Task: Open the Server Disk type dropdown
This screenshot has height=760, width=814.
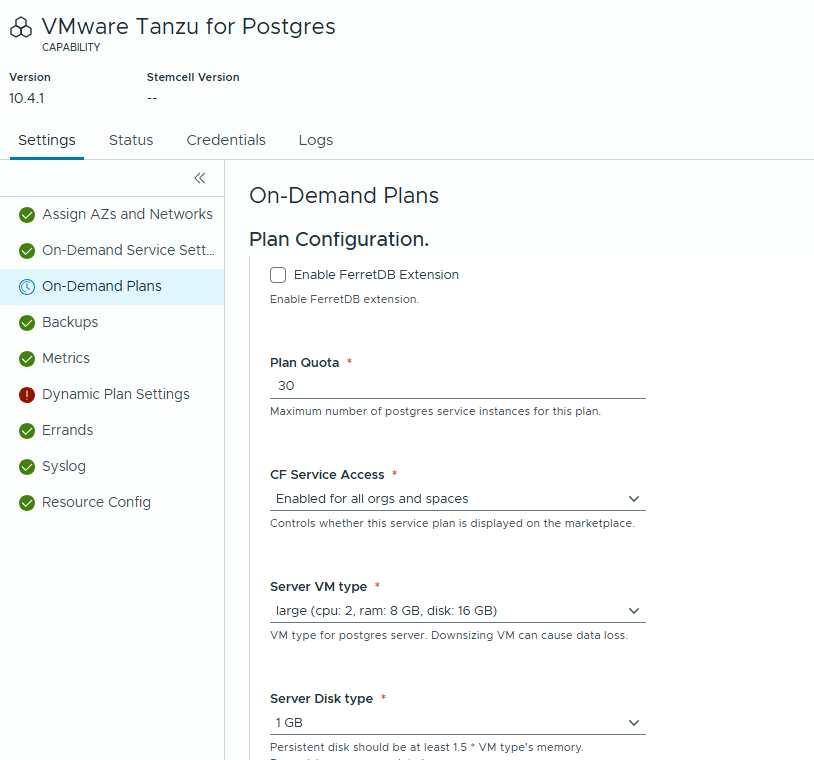Action: 457,723
